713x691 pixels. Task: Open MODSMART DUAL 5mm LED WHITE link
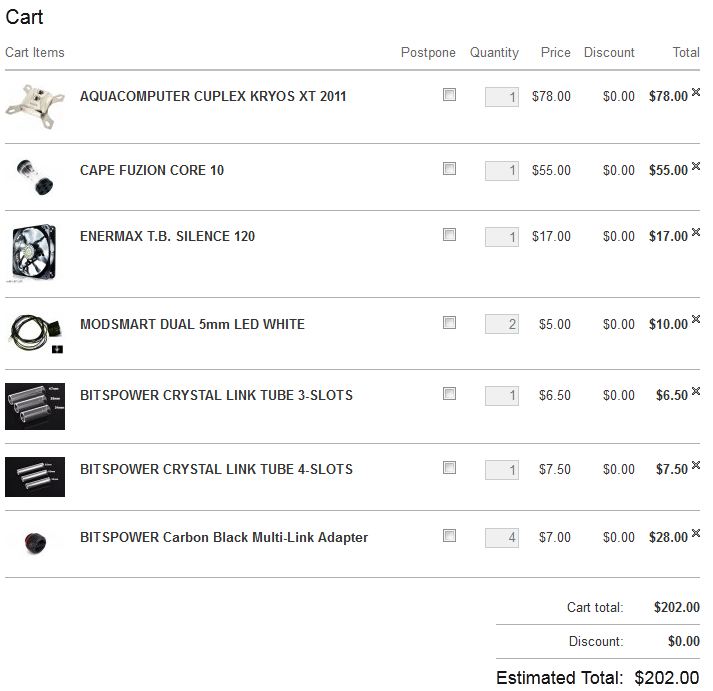192,324
